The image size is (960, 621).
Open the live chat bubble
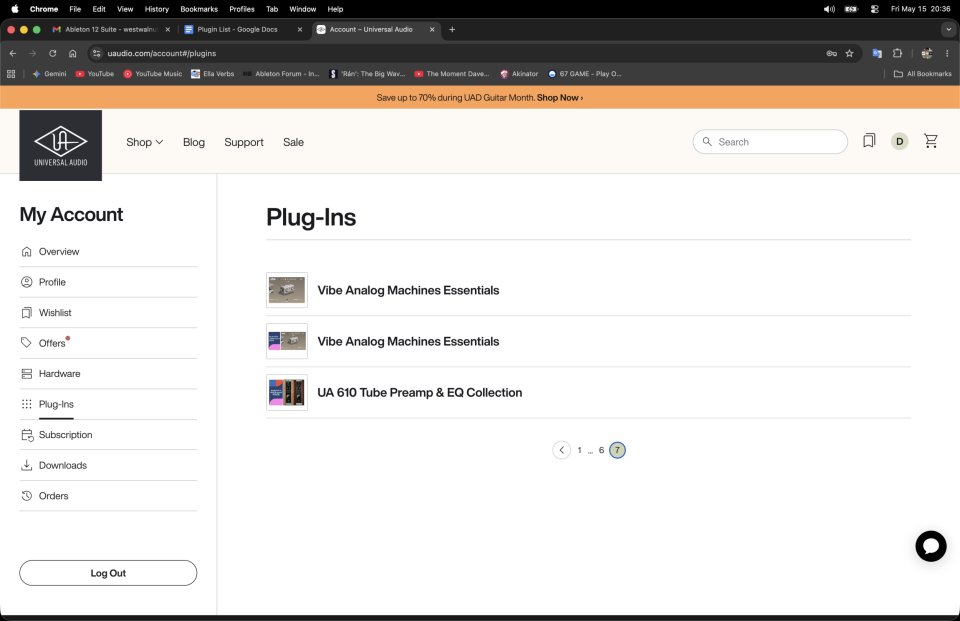click(931, 546)
